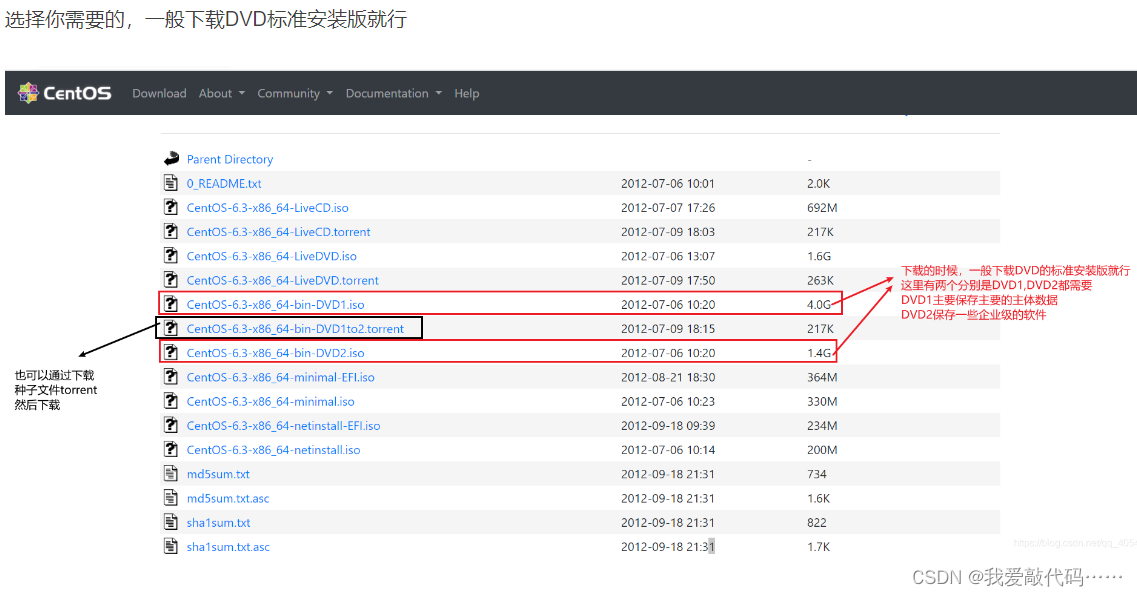1137x596 pixels.
Task: Click the file icon beside sha1sum.txt.asc
Action: coord(170,546)
